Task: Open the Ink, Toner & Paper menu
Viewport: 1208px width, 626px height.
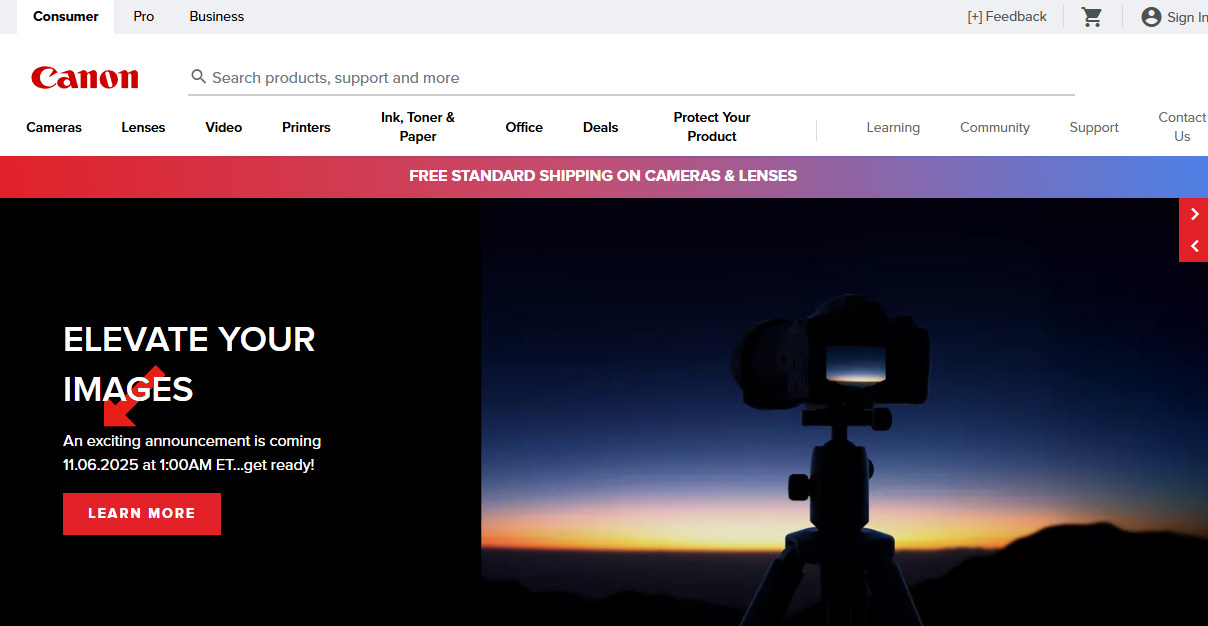Action: 418,127
